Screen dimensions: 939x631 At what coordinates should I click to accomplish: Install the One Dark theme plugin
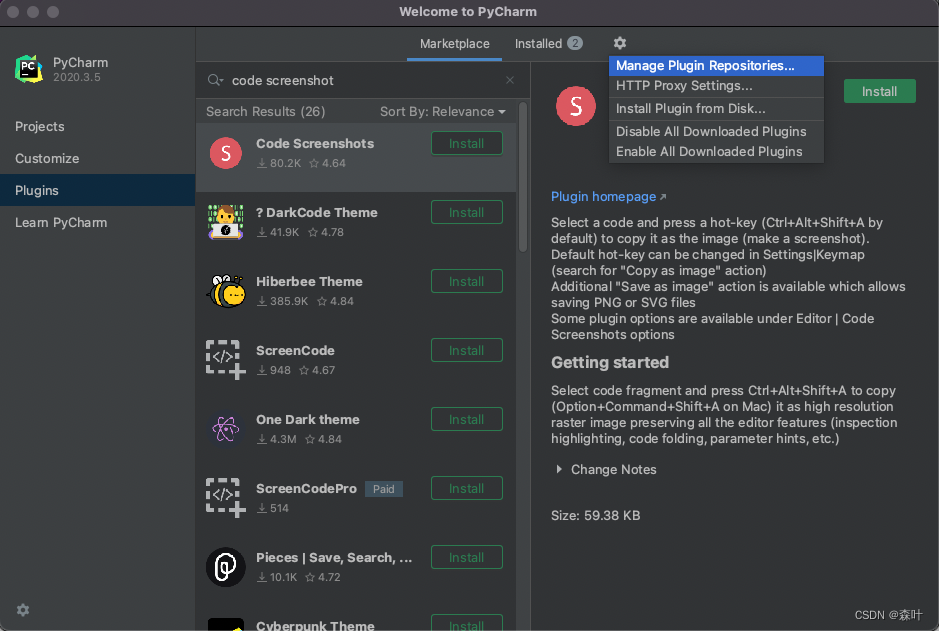pyautogui.click(x=467, y=420)
